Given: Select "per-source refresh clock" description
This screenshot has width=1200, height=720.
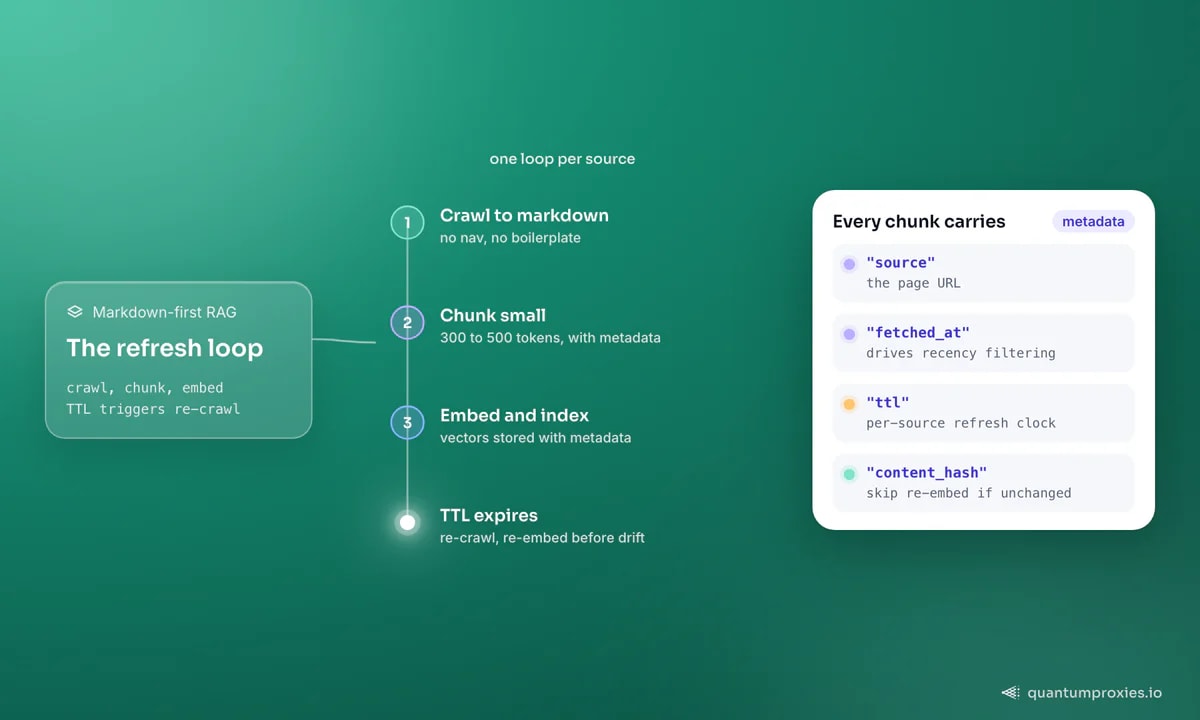Looking at the screenshot, I should tap(961, 423).
